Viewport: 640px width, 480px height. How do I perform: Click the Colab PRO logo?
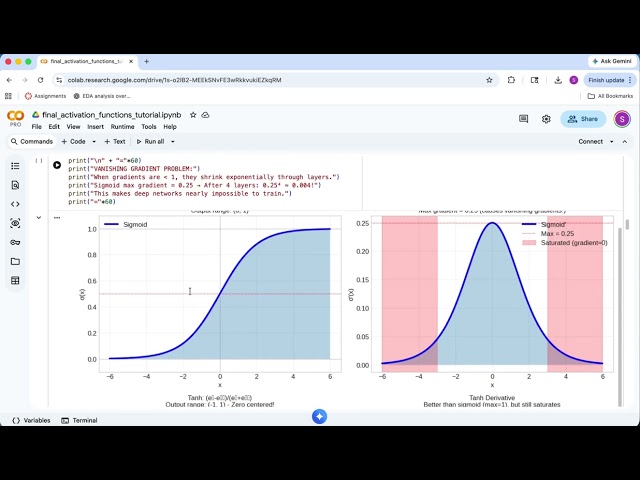click(16, 118)
